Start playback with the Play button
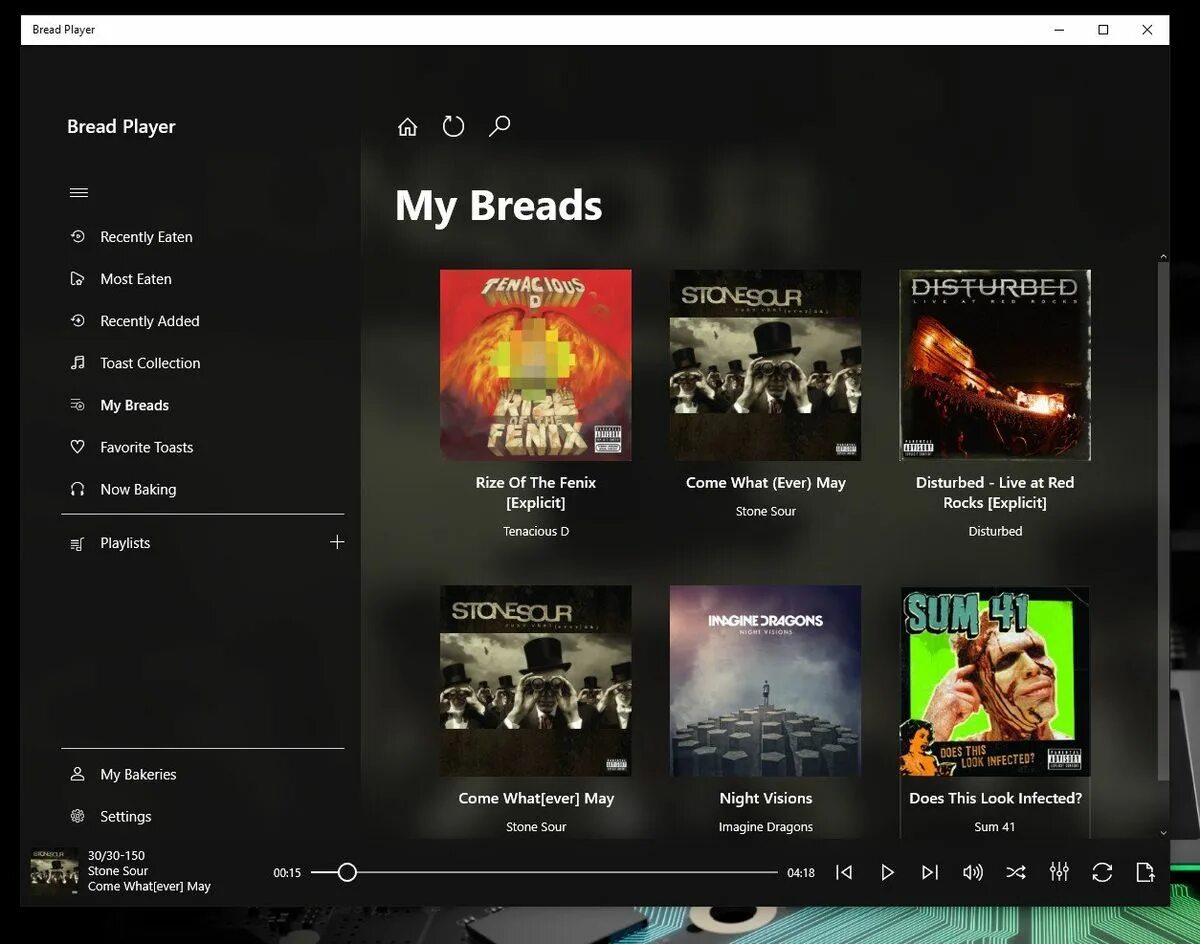Screen dimensions: 1200x944 887,872
